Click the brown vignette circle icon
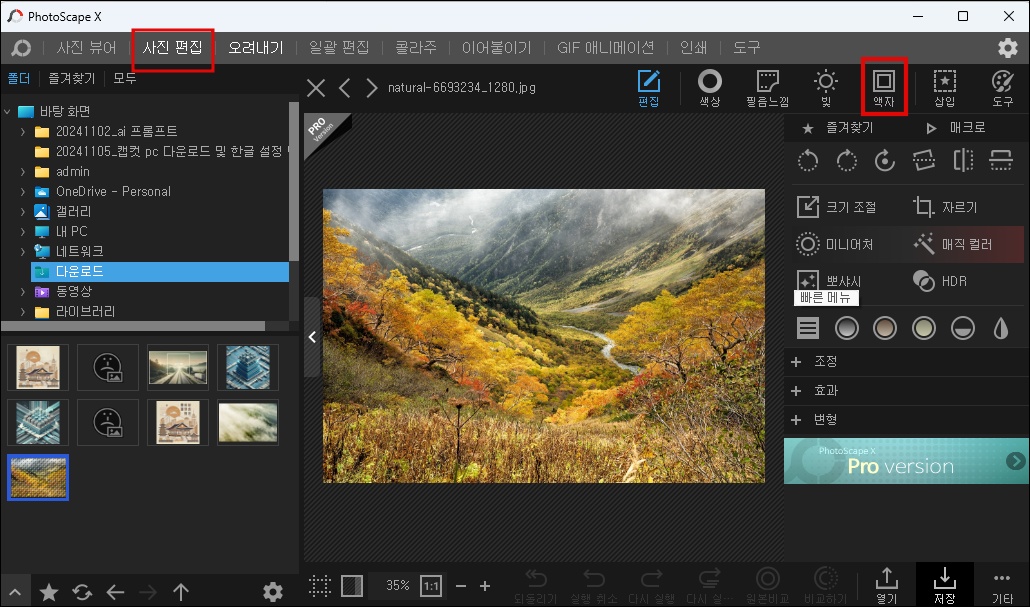The image size is (1030, 607). click(x=885, y=328)
